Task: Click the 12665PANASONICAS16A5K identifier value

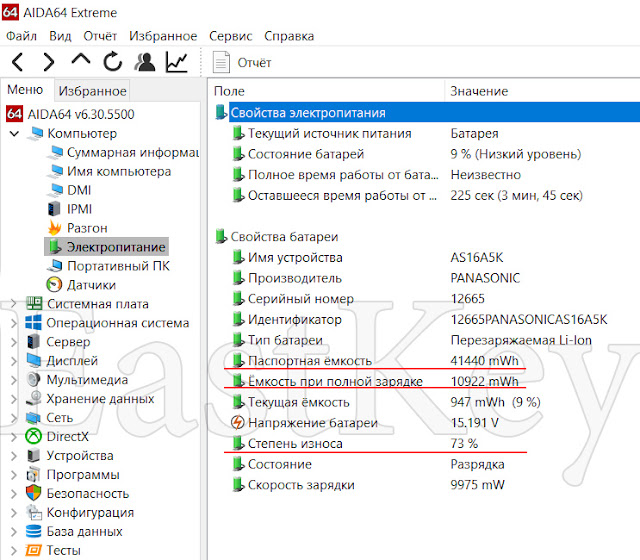Action: click(529, 319)
